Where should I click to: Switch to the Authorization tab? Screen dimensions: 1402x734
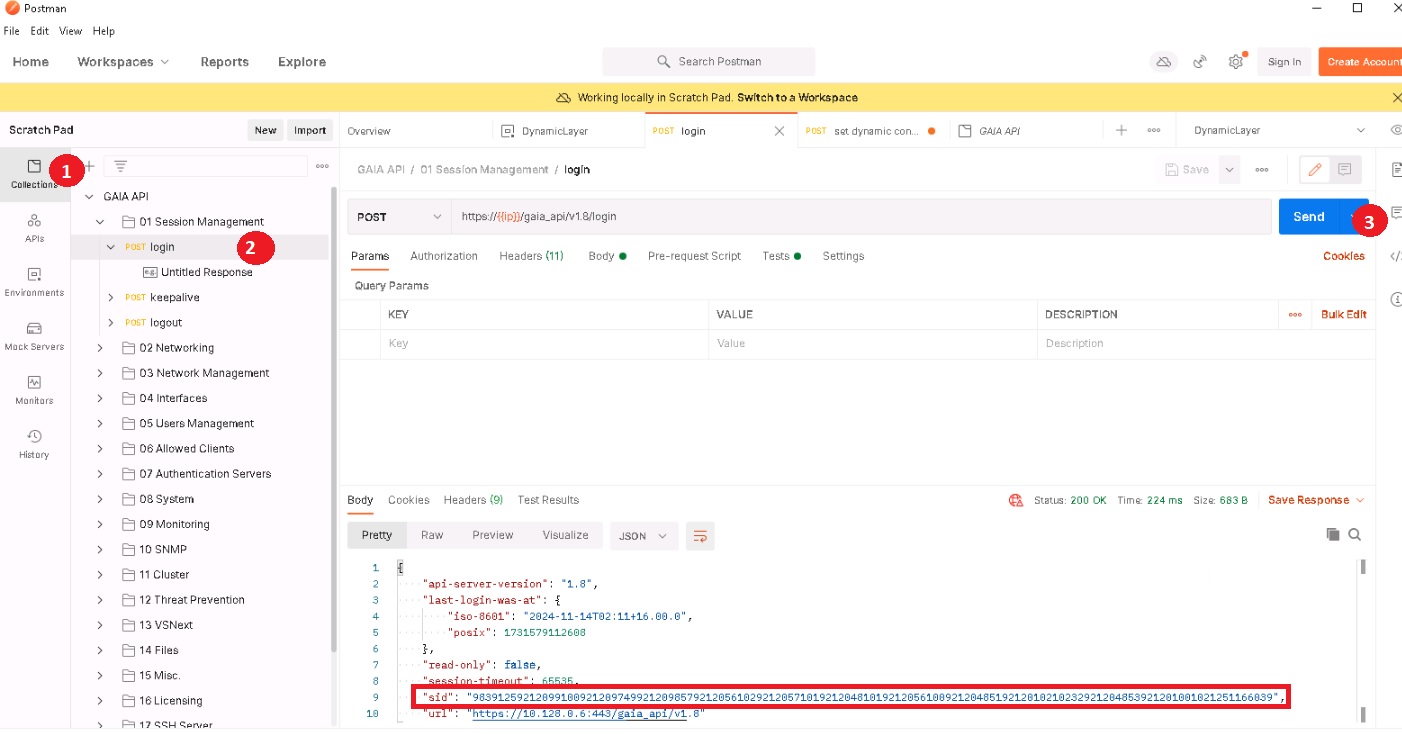(444, 256)
